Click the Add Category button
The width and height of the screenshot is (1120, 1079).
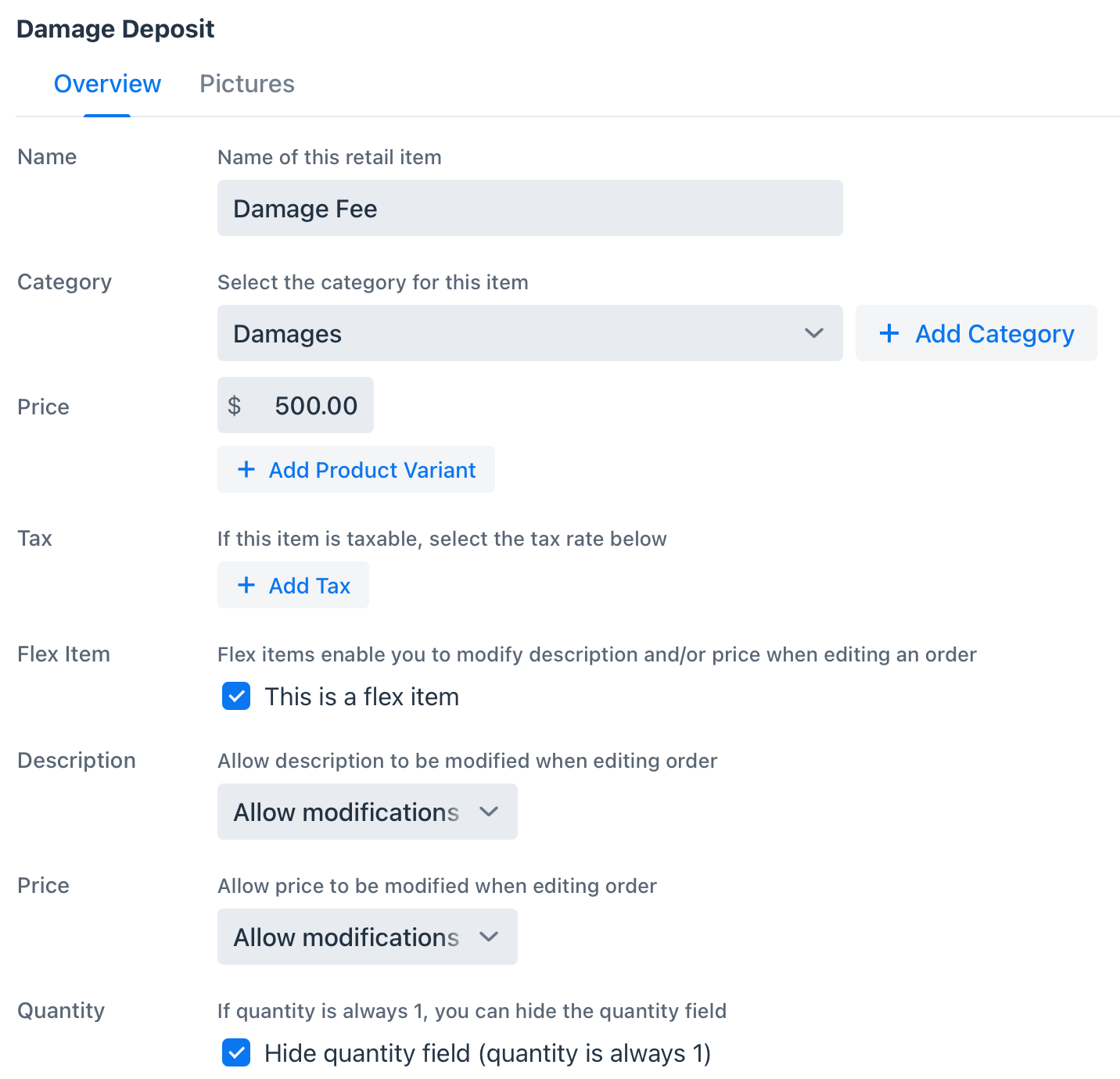(x=976, y=333)
